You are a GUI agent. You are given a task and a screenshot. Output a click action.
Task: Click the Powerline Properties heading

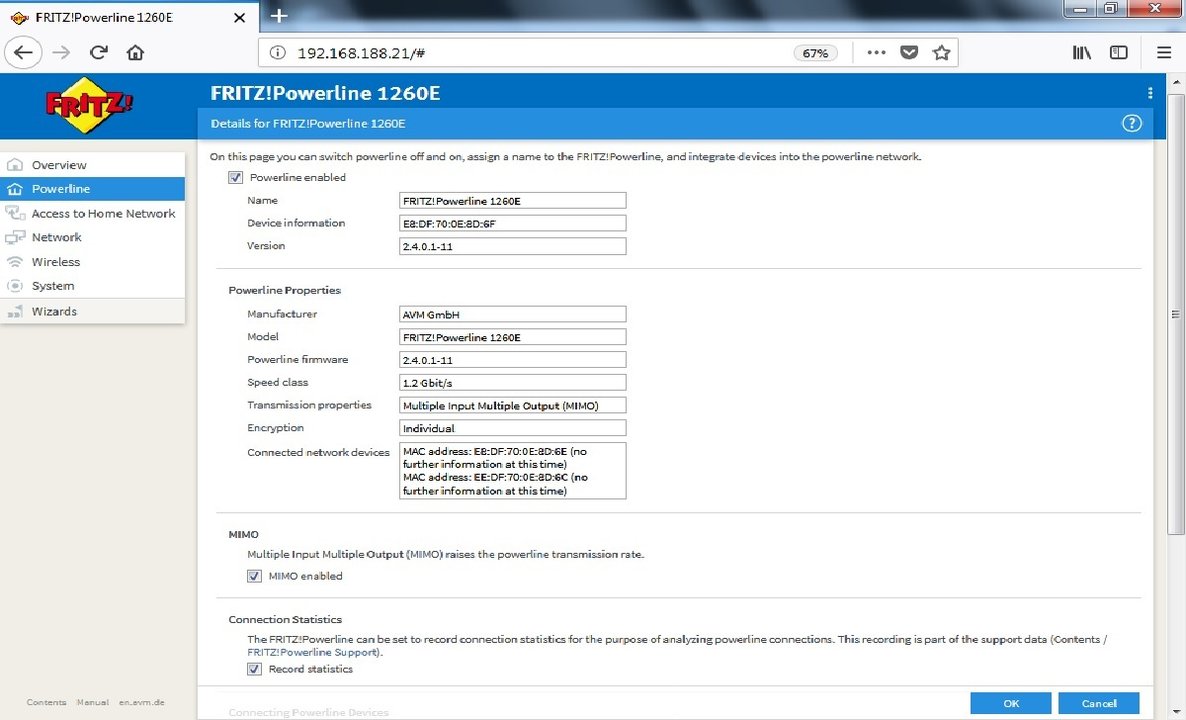(x=284, y=290)
